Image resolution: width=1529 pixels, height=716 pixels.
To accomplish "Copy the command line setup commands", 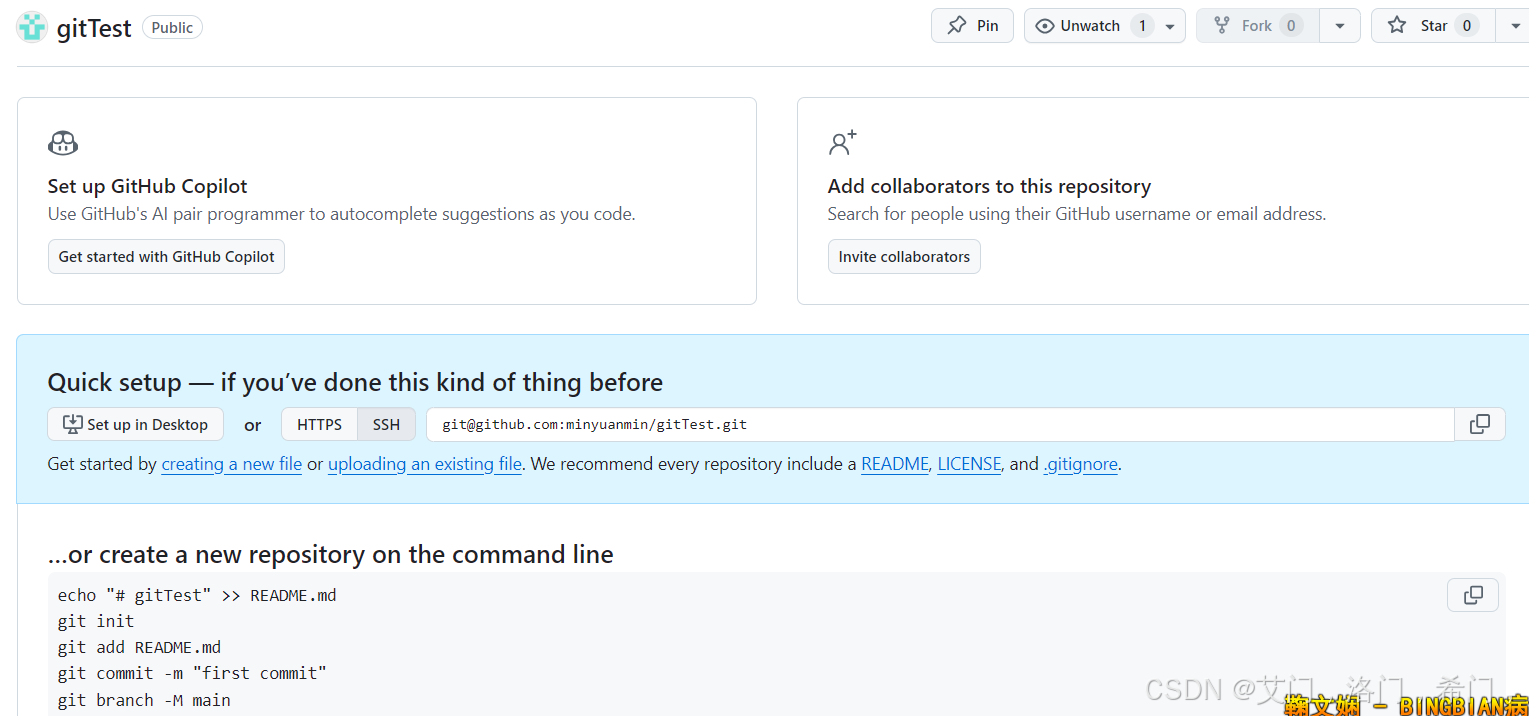I will (1473, 595).
